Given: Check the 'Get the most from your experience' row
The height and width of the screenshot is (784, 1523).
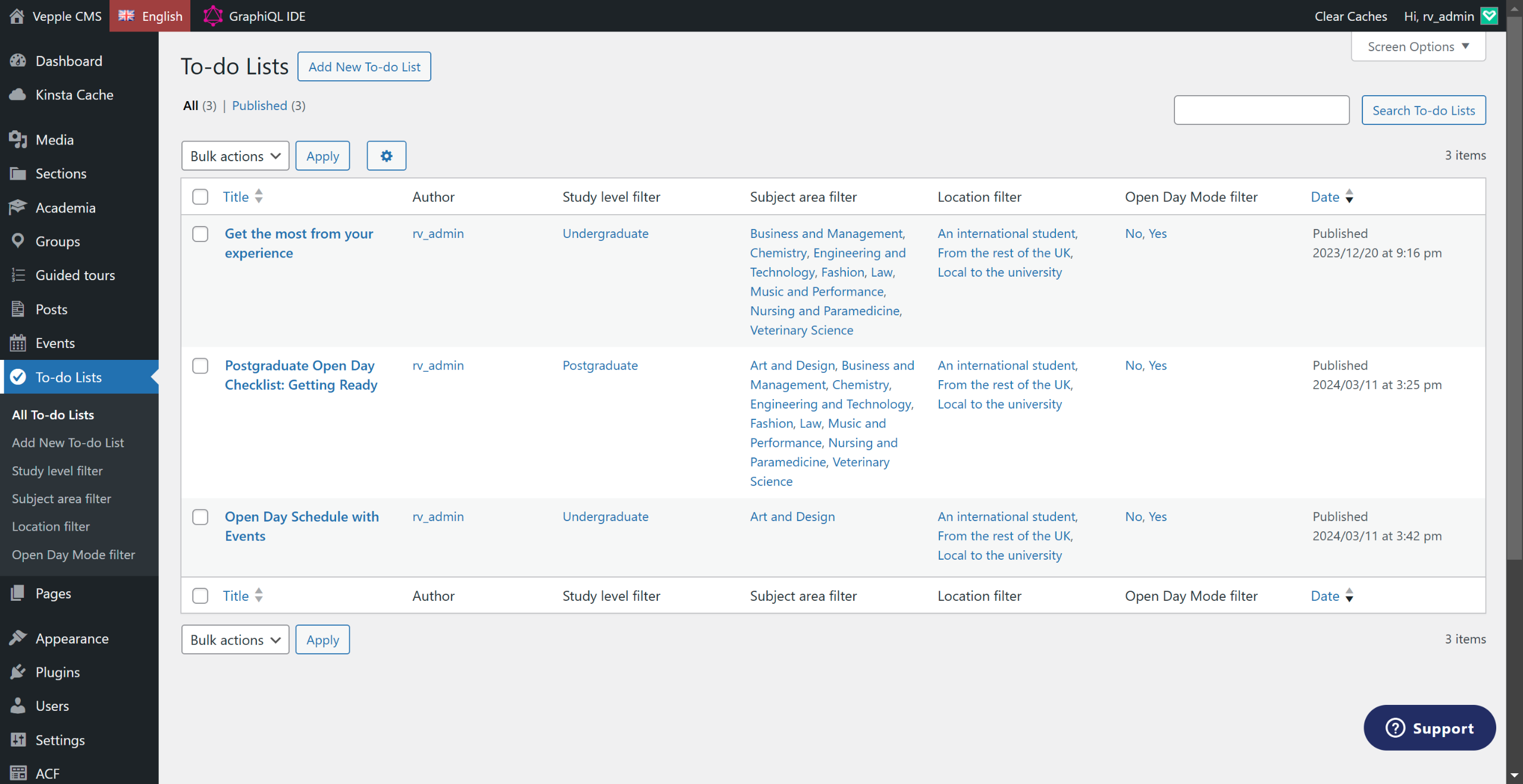Looking at the screenshot, I should pos(200,234).
